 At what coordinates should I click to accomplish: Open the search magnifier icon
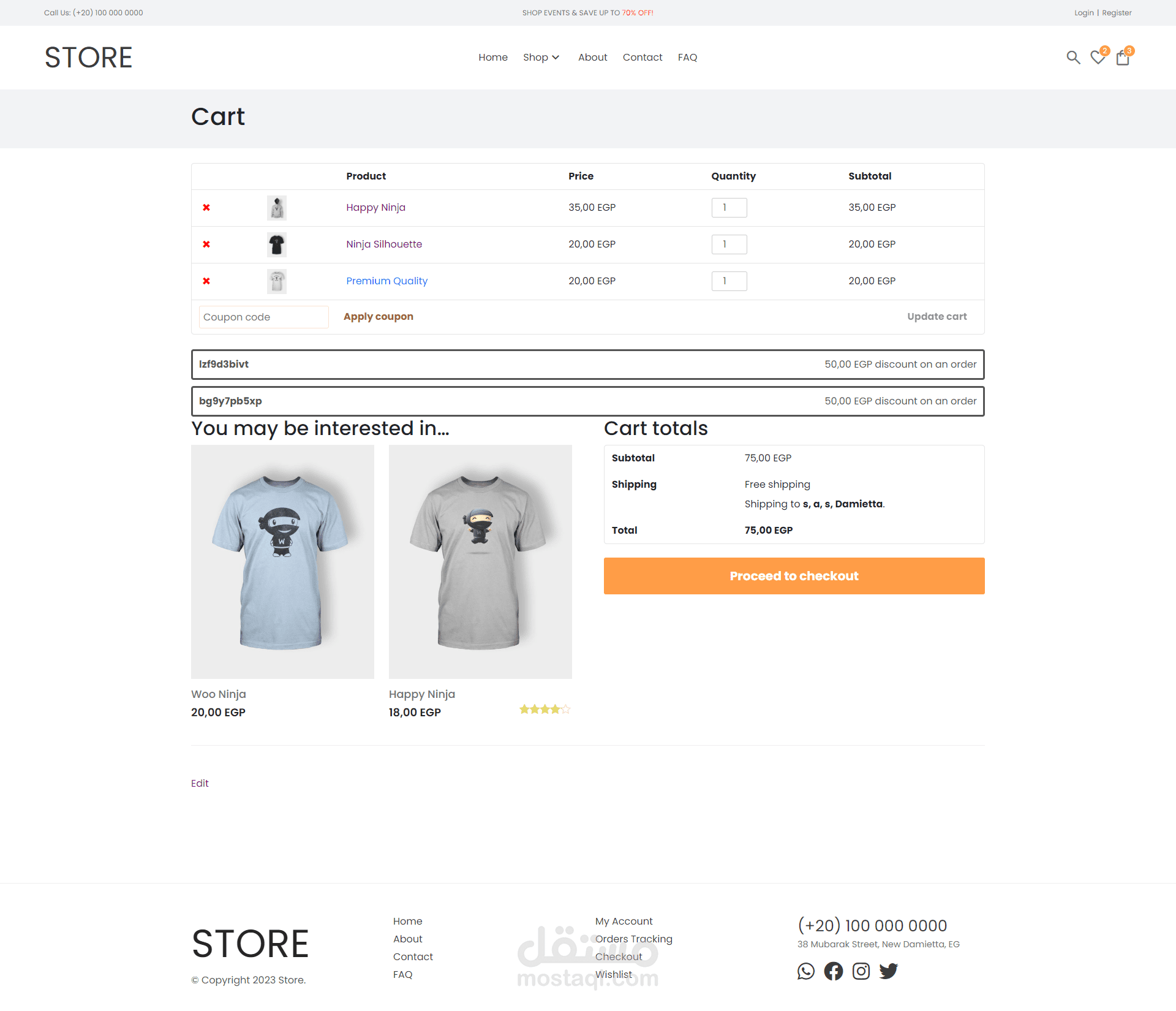point(1073,58)
